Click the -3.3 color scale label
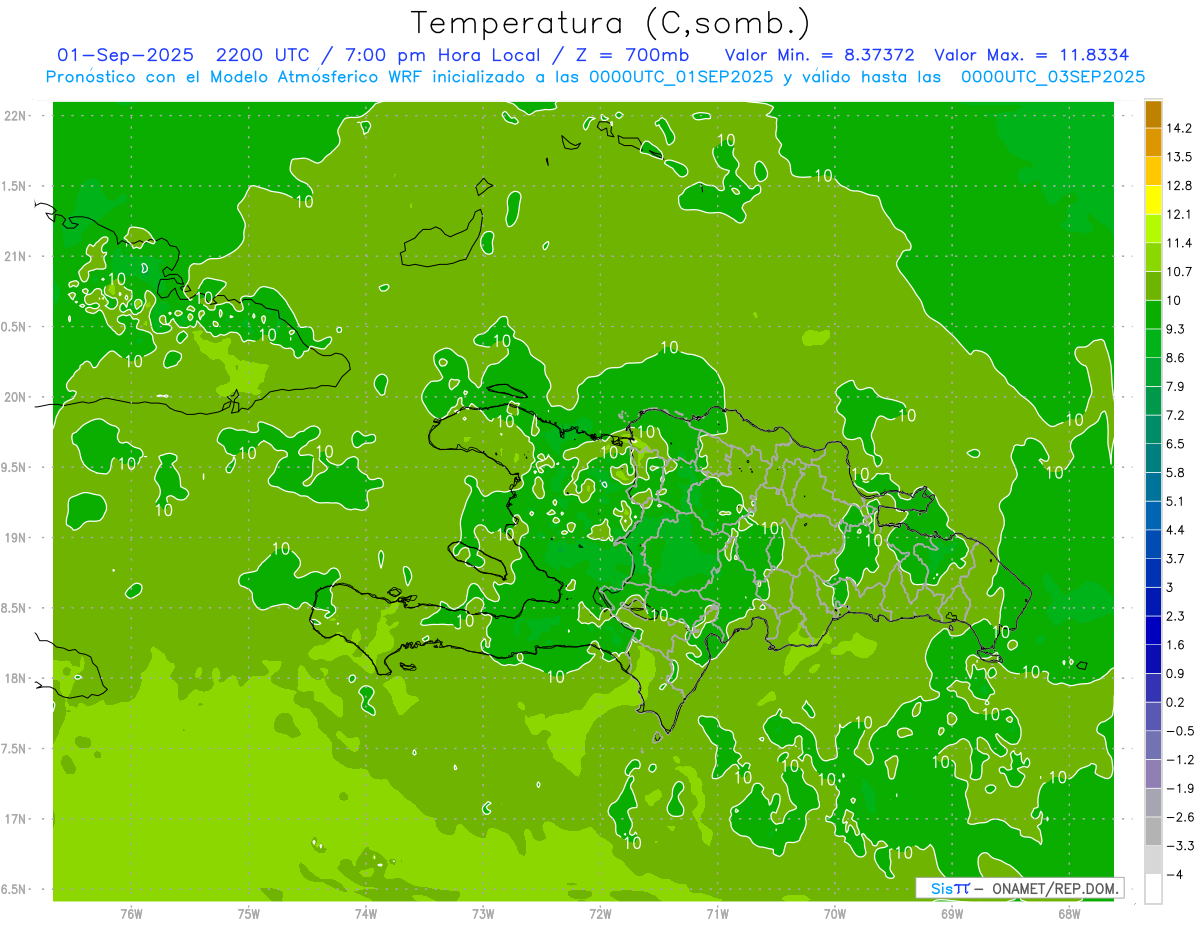Screen dimensions: 1200x927 (1179, 846)
